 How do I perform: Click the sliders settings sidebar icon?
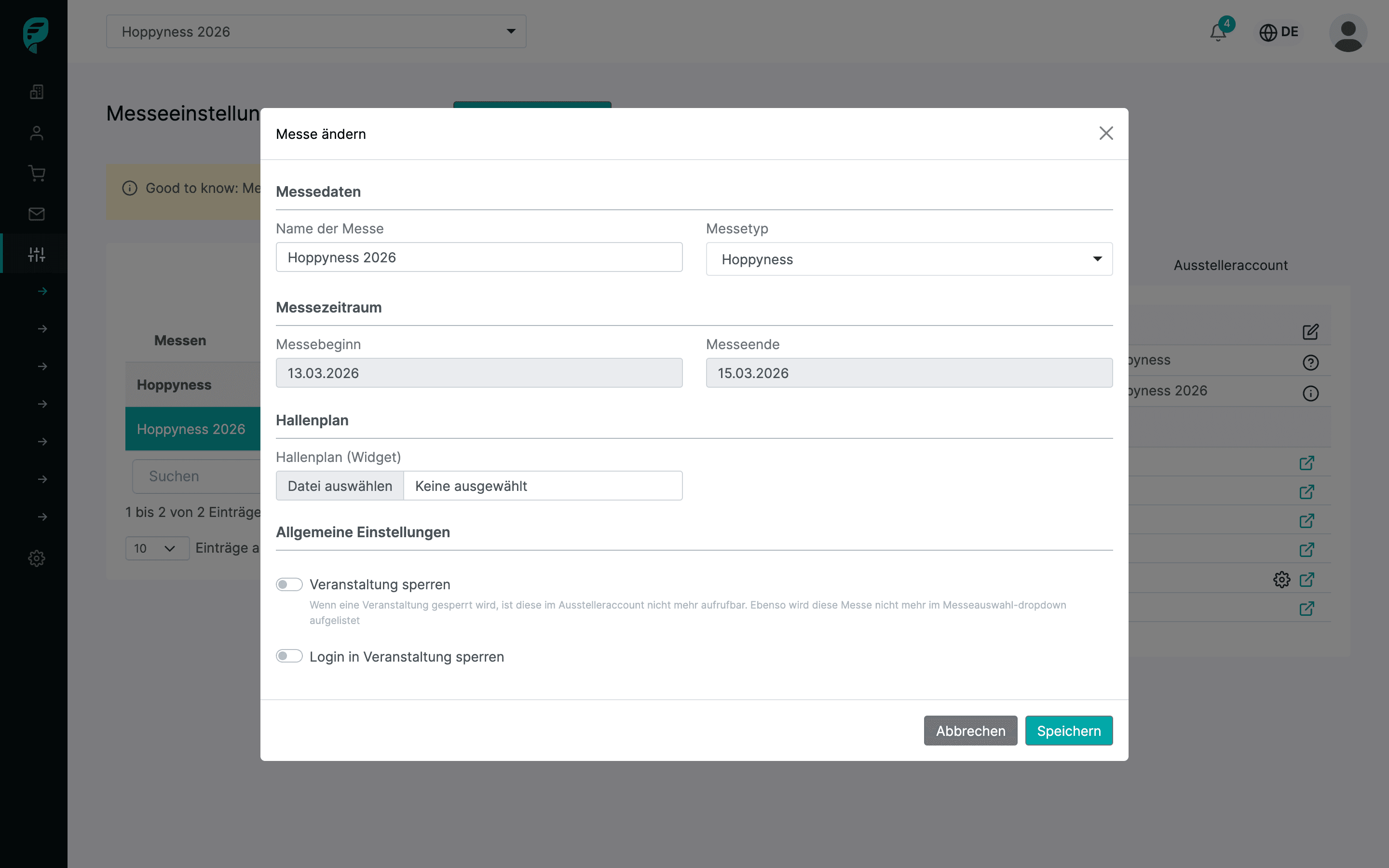37,254
